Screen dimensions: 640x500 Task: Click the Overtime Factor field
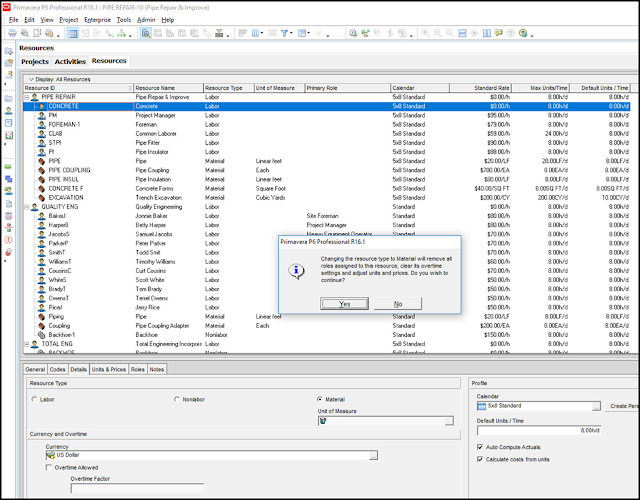click(x=137, y=488)
